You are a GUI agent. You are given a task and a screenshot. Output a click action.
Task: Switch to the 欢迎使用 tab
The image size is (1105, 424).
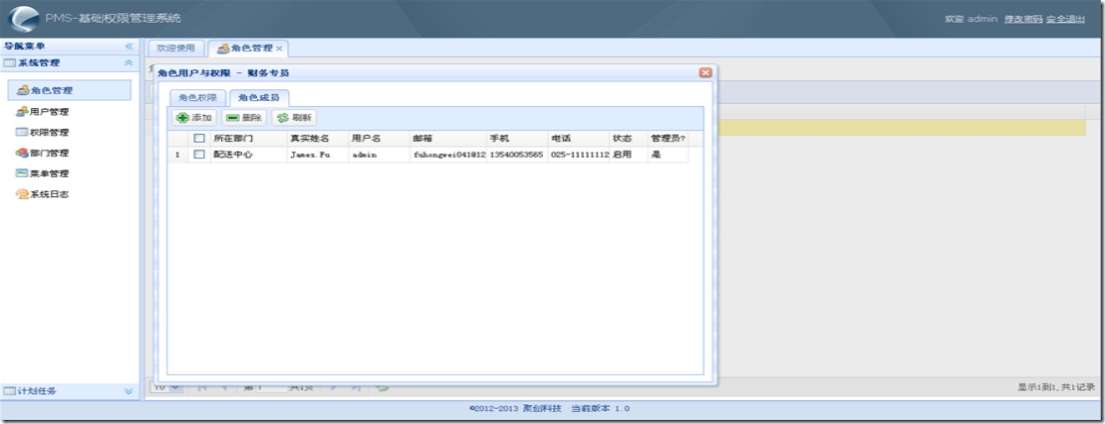click(x=176, y=48)
